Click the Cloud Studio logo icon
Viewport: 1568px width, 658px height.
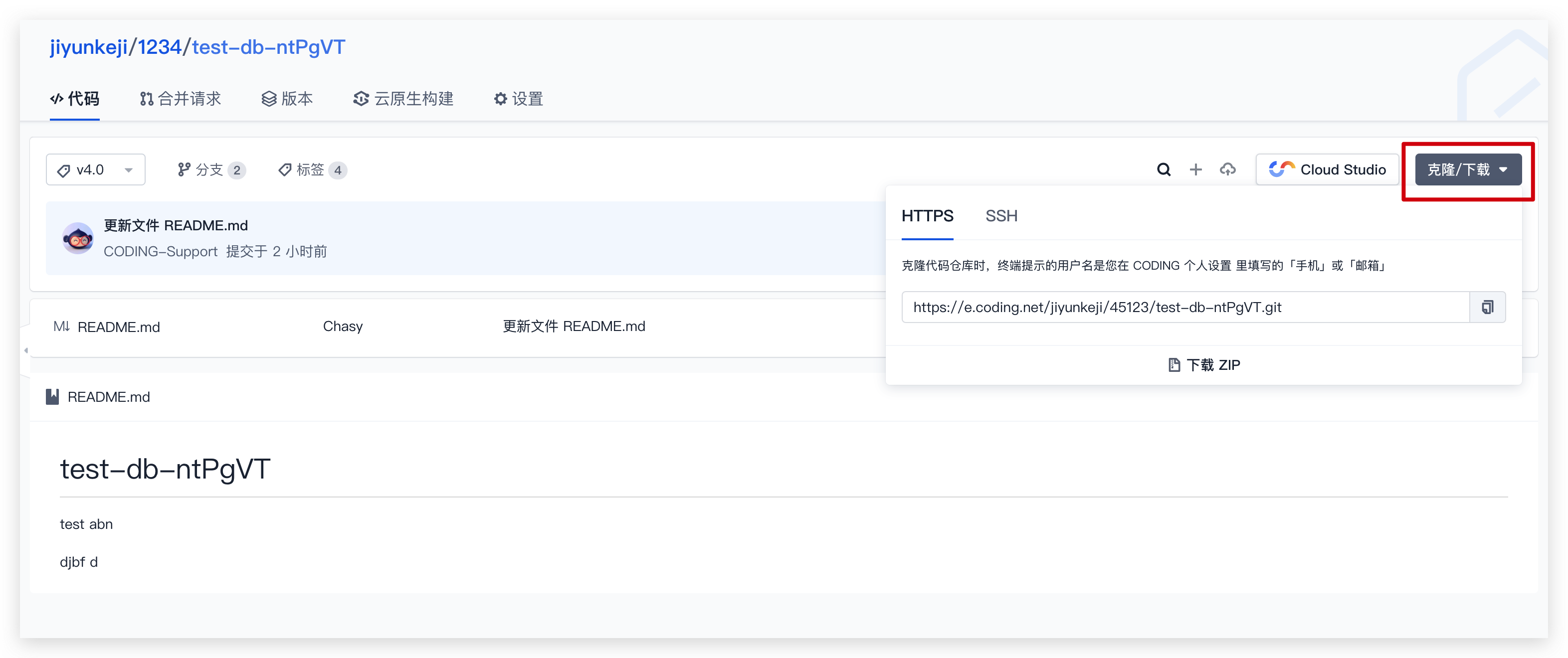tap(1281, 168)
